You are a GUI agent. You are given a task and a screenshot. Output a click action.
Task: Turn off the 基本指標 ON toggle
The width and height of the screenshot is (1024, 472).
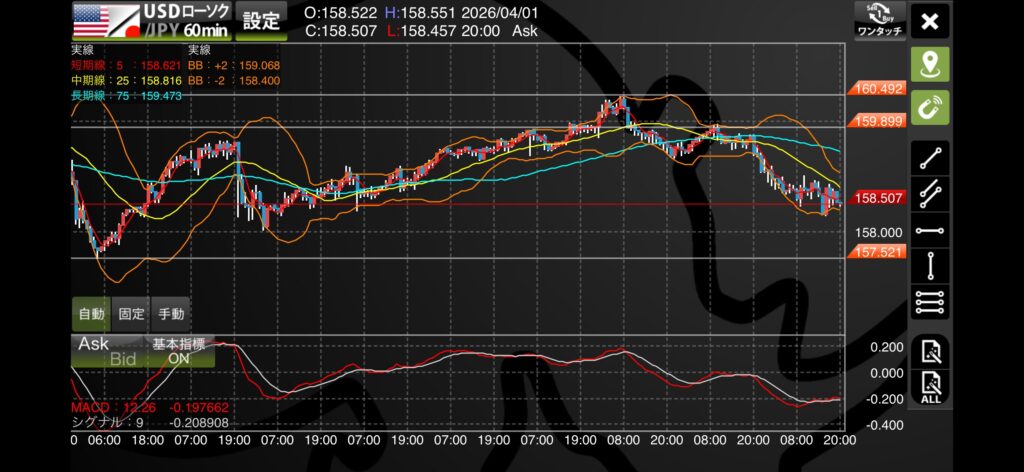point(178,351)
